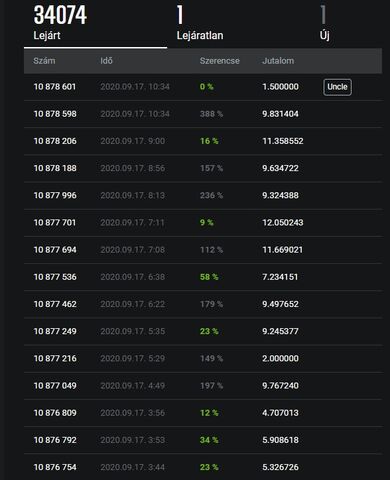Select the row with reward 12.050243
The image size is (390, 480).
pos(203,223)
